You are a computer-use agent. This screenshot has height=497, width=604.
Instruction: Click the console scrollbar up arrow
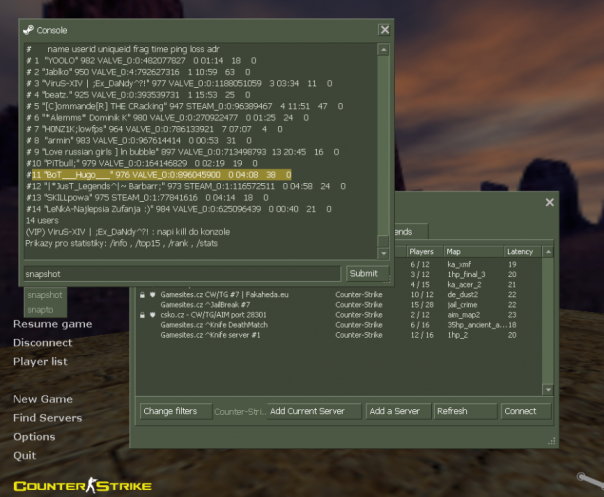pos(383,50)
